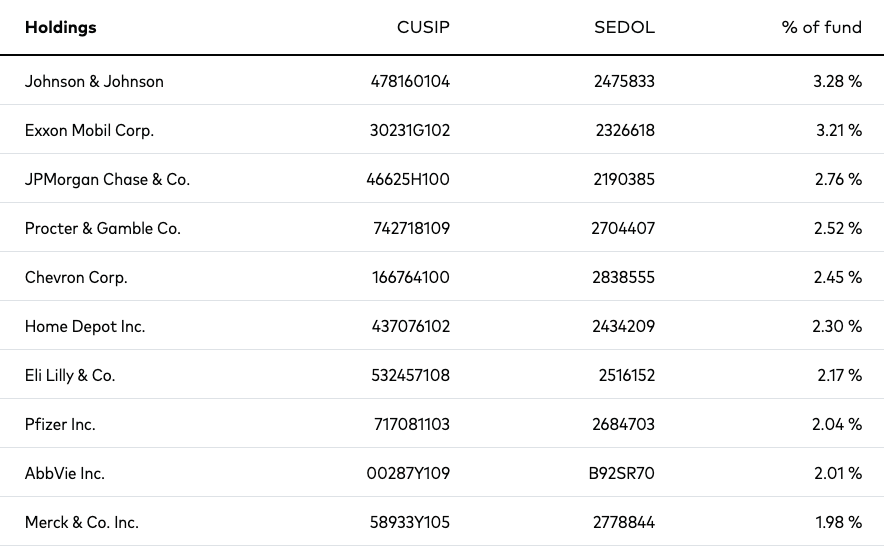Click the CUSIP column header
884x554 pixels.
pyautogui.click(x=423, y=27)
